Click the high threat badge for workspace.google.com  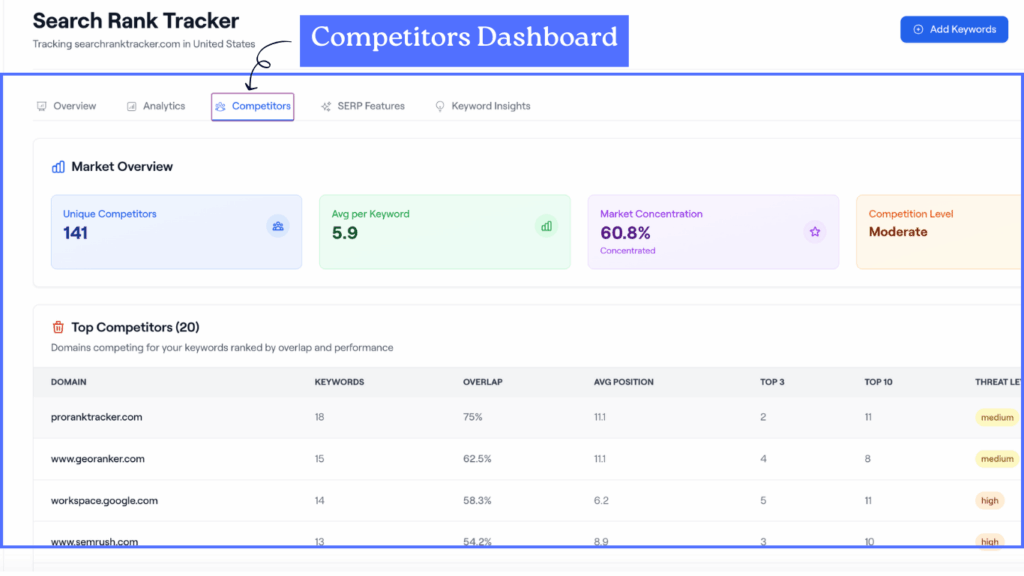(989, 500)
